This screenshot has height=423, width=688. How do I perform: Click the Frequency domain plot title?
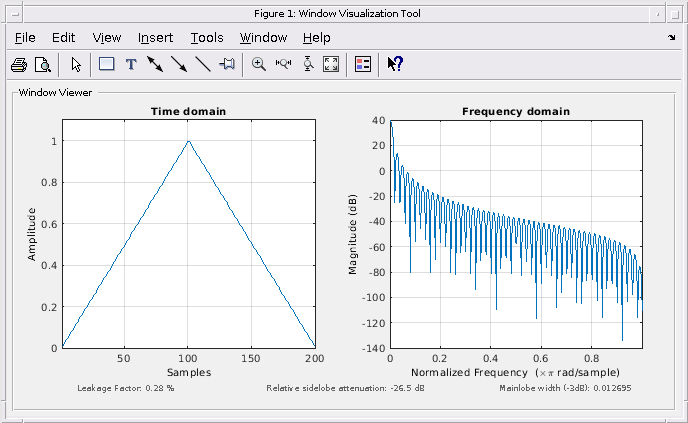[516, 111]
